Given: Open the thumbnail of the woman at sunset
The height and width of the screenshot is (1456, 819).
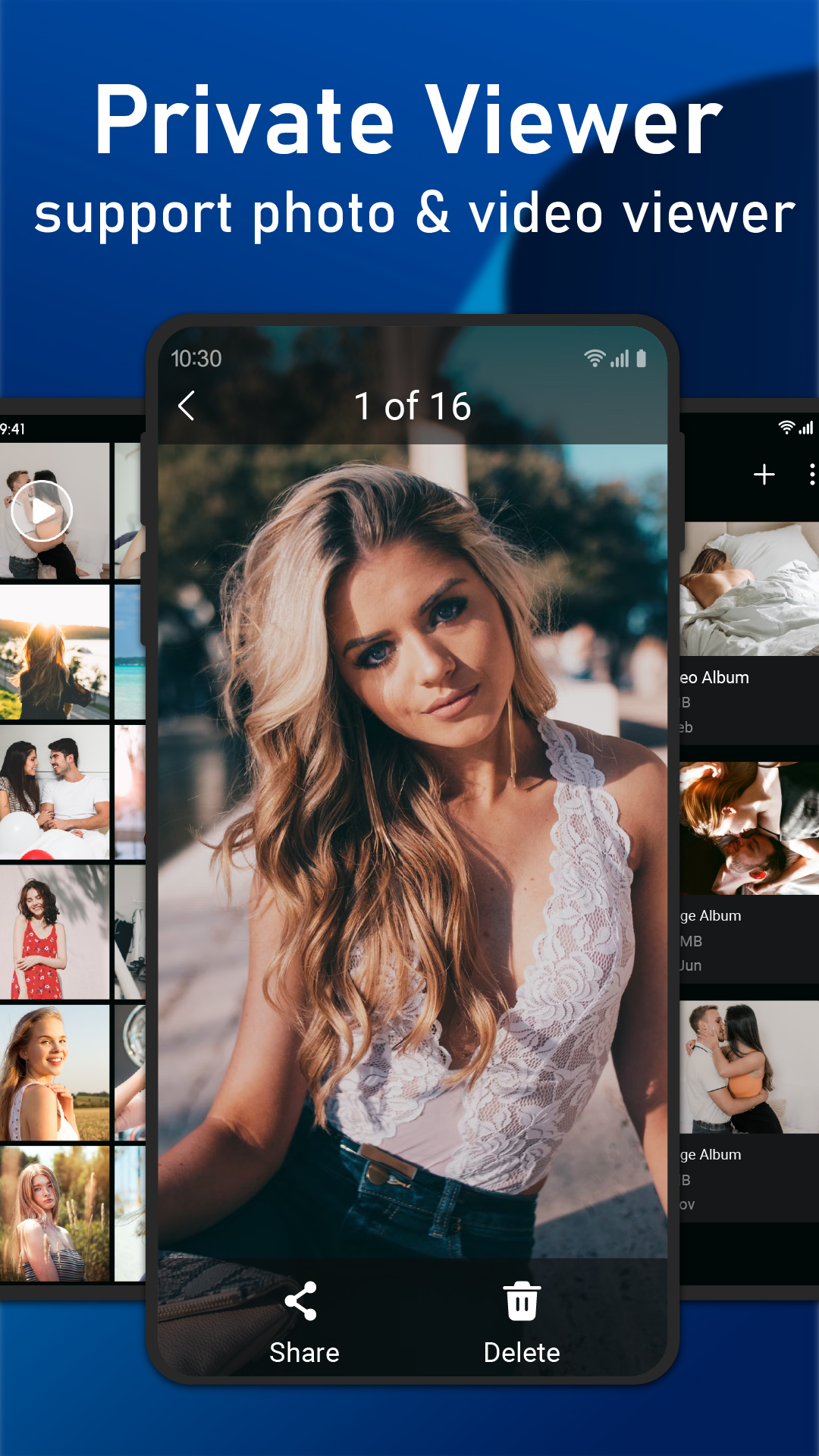Looking at the screenshot, I should 55,652.
